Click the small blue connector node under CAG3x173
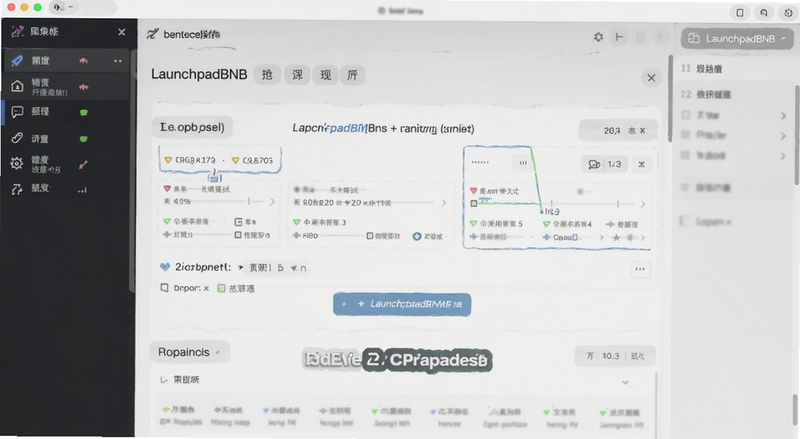The width and height of the screenshot is (800, 439). [215, 178]
